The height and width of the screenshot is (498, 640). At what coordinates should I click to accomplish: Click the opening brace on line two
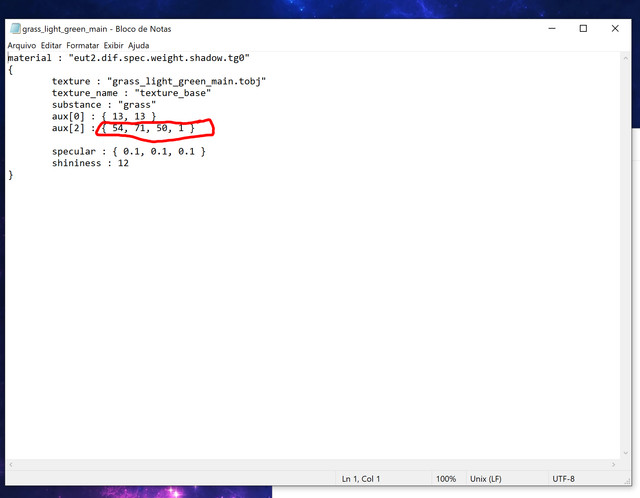(x=11, y=70)
